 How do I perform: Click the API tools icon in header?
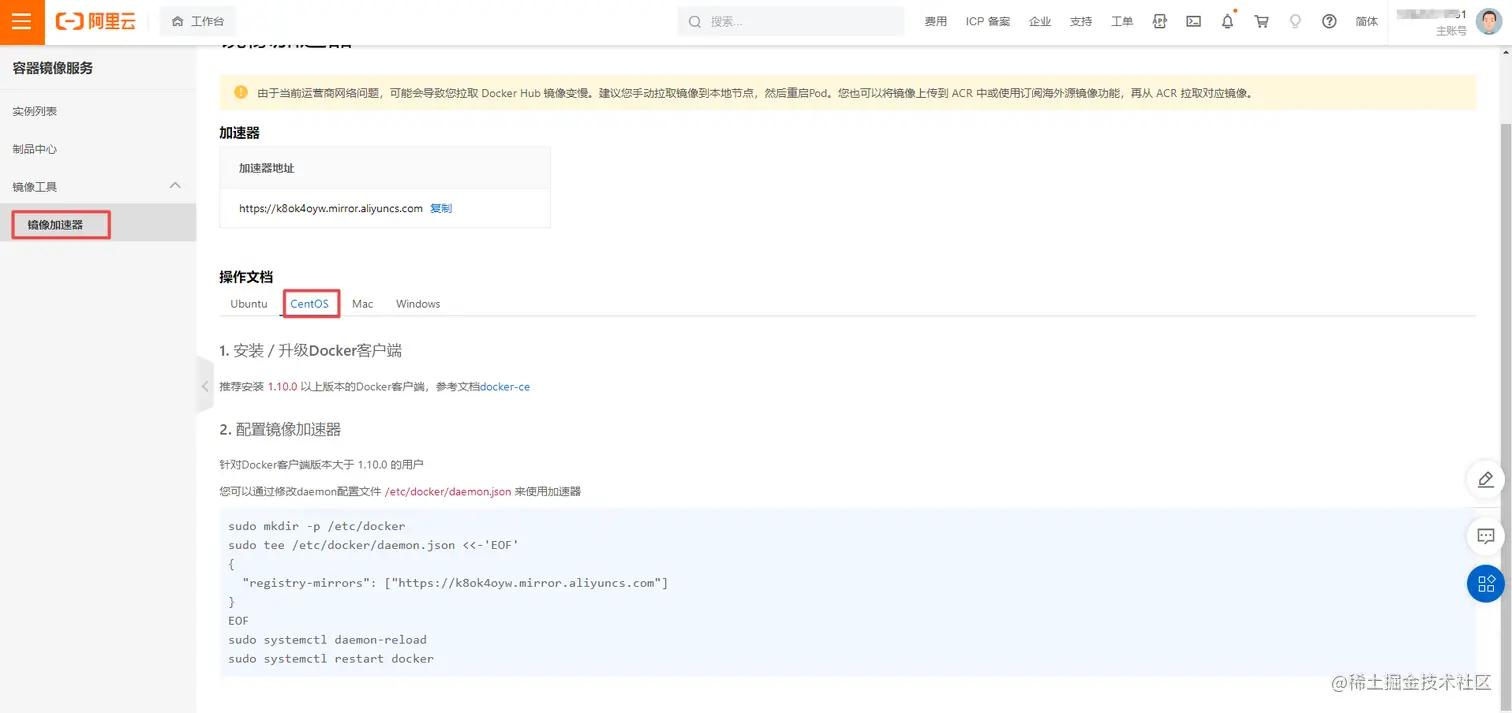1160,21
